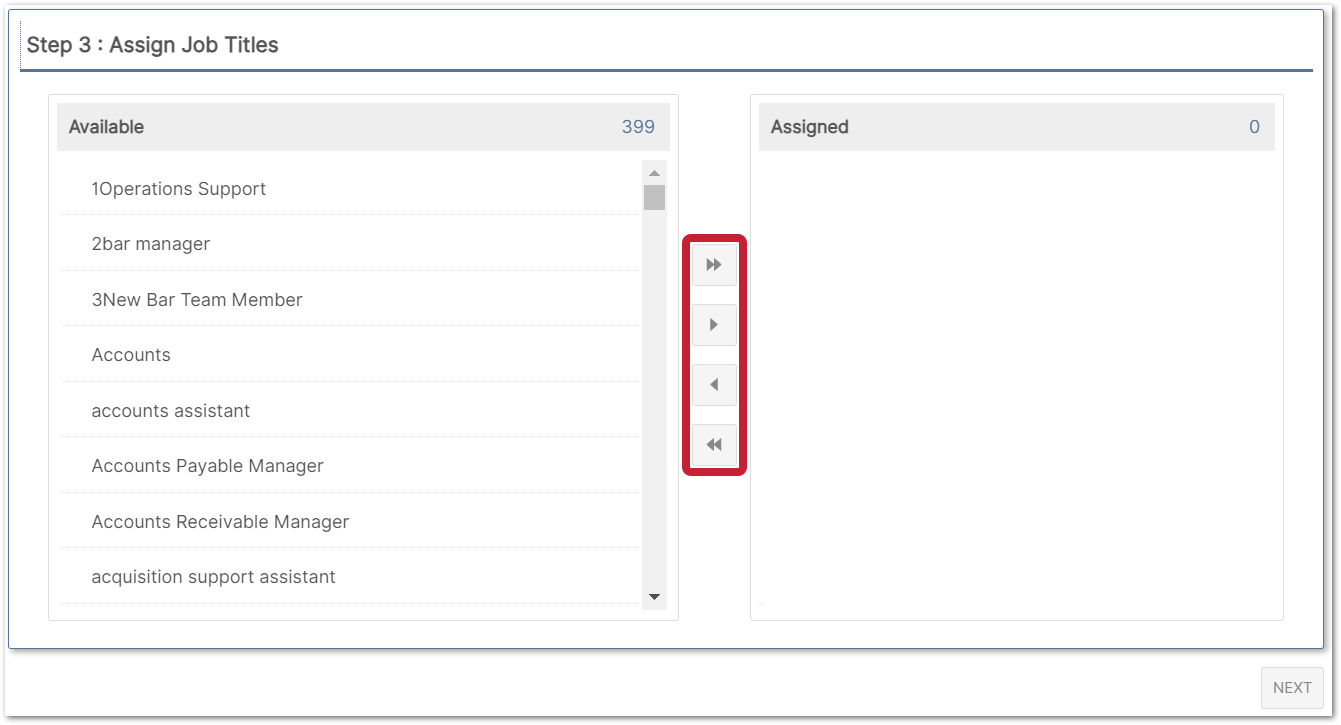The image size is (1341, 725).
Task: Click the scrollbar down arrow in Available list
Action: [x=654, y=597]
